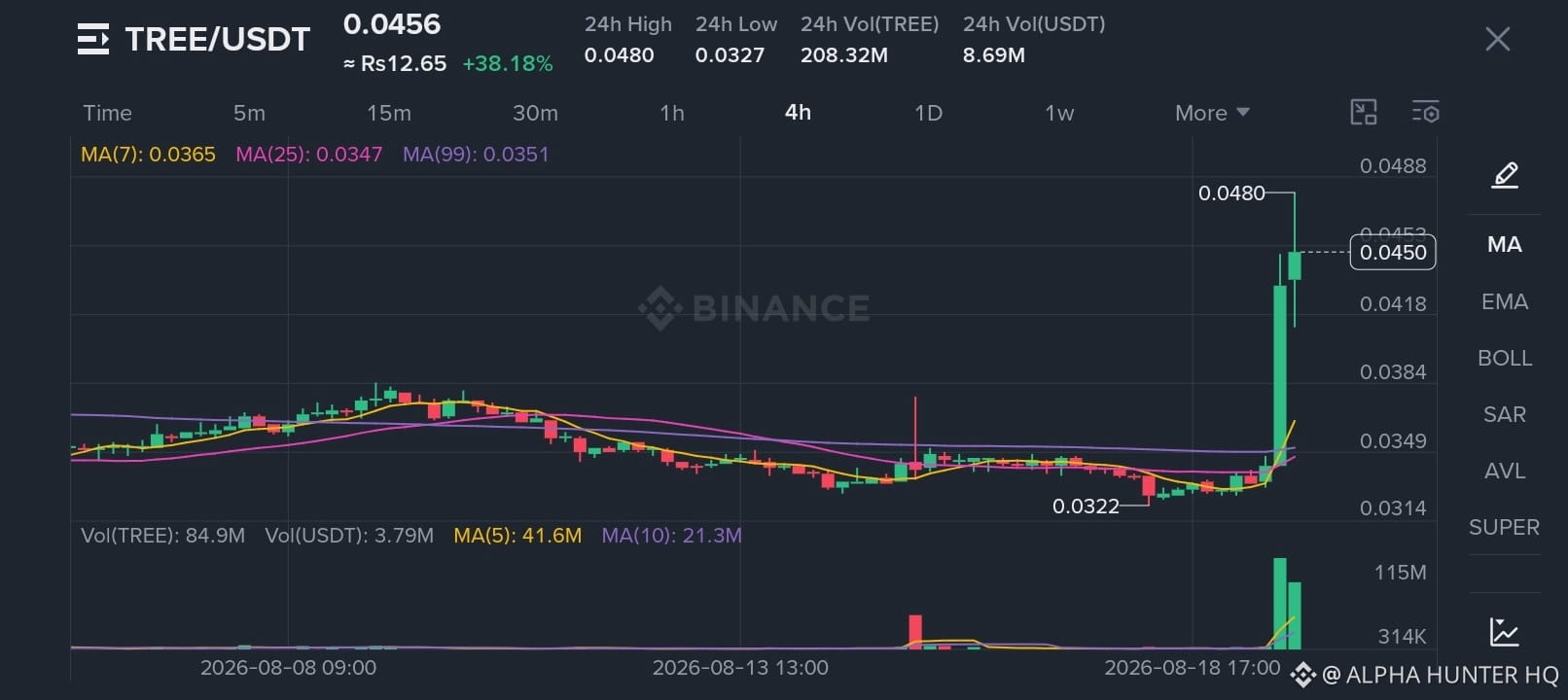
Task: Select the 1w timeframe
Action: 1059,113
